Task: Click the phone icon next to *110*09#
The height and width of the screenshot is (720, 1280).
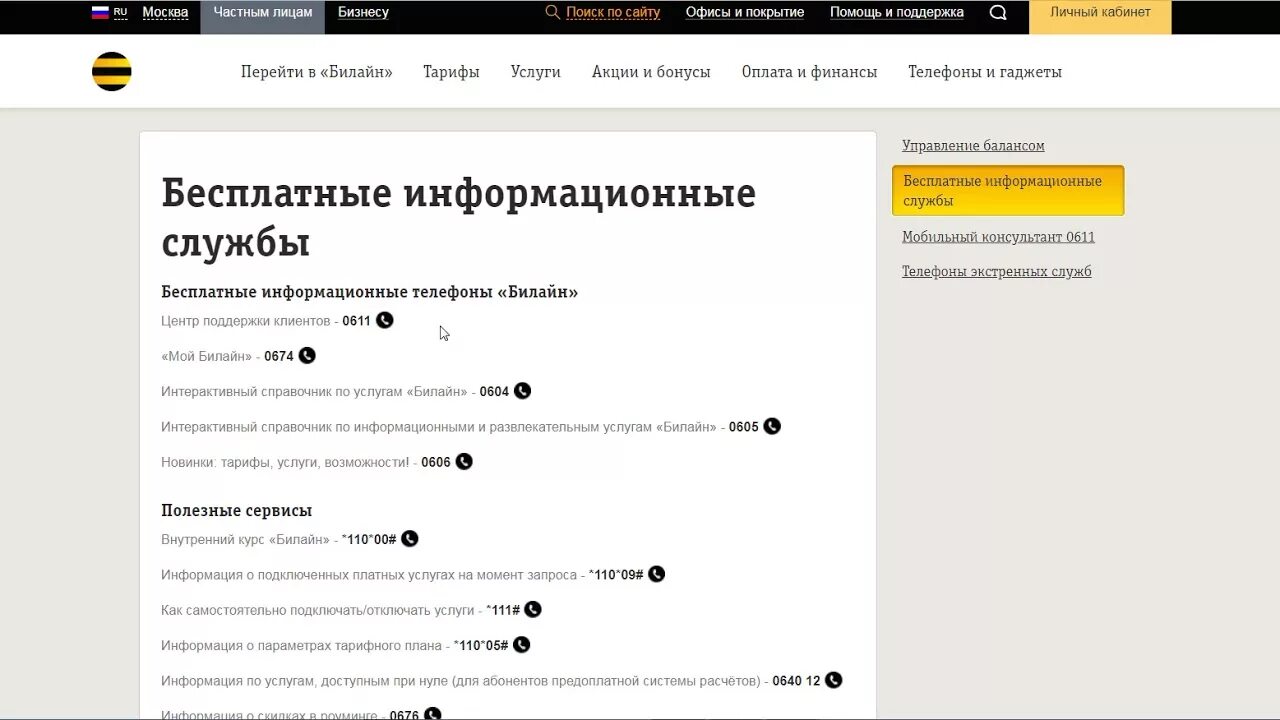Action: coord(656,574)
